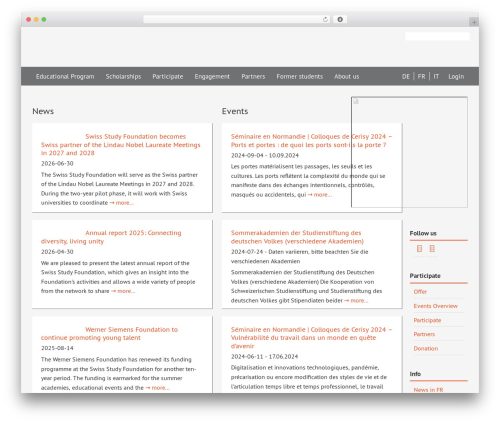
Task: Click the News in FR sidebar link
Action: 428,390
